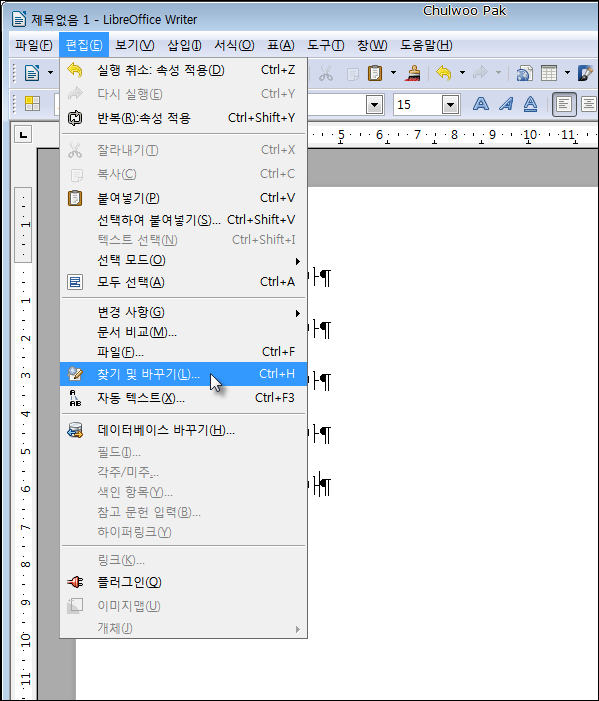Image resolution: width=599 pixels, height=701 pixels.
Task: Choose 자동 텍스트(X)... menu entry
Action: point(184,398)
